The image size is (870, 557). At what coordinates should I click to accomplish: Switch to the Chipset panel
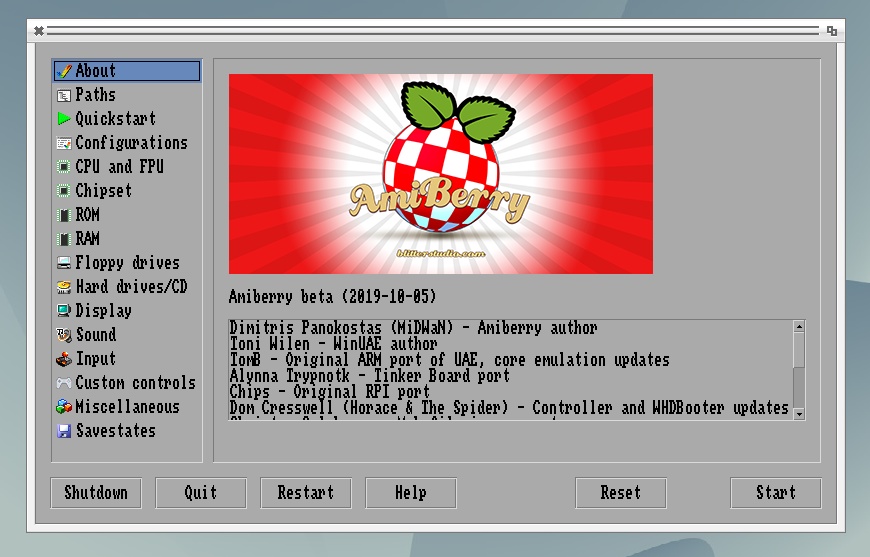[103, 191]
